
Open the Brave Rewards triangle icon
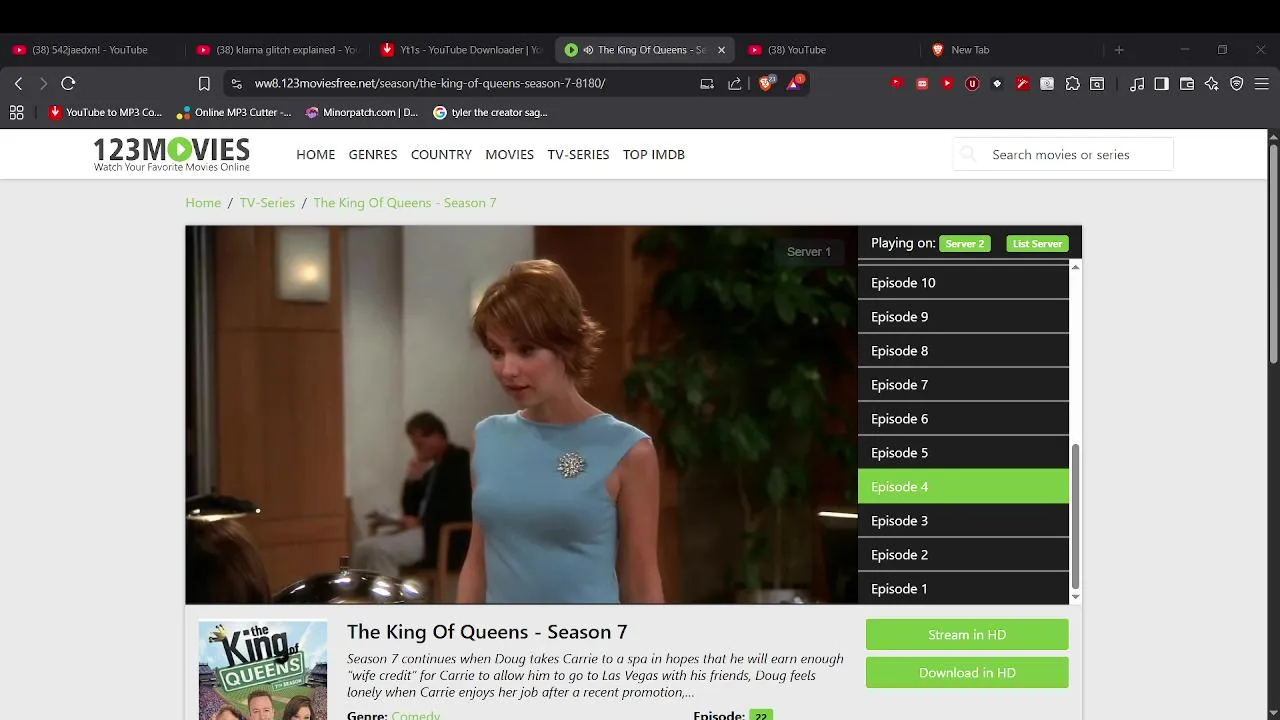click(x=794, y=84)
